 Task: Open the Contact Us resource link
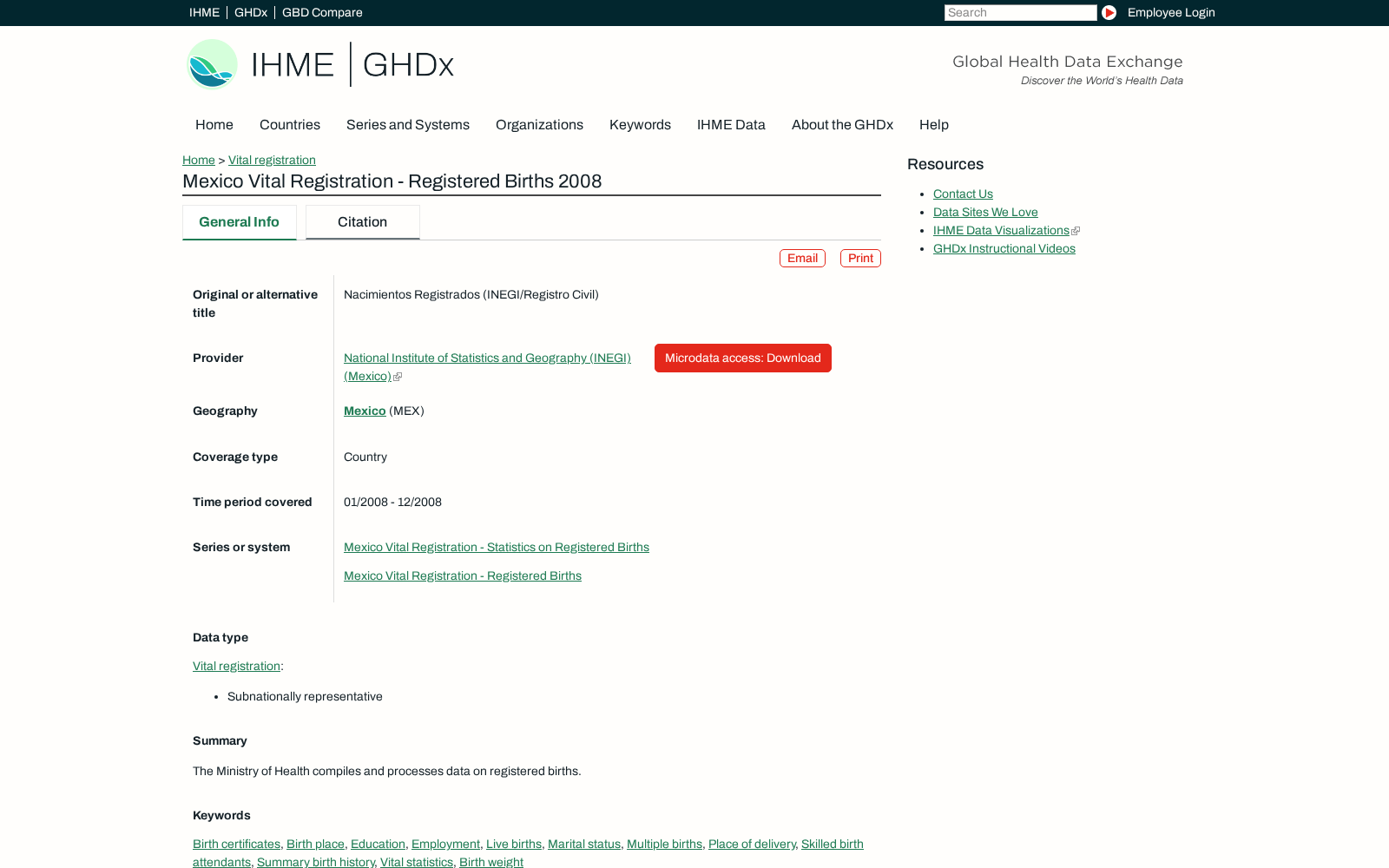click(963, 194)
